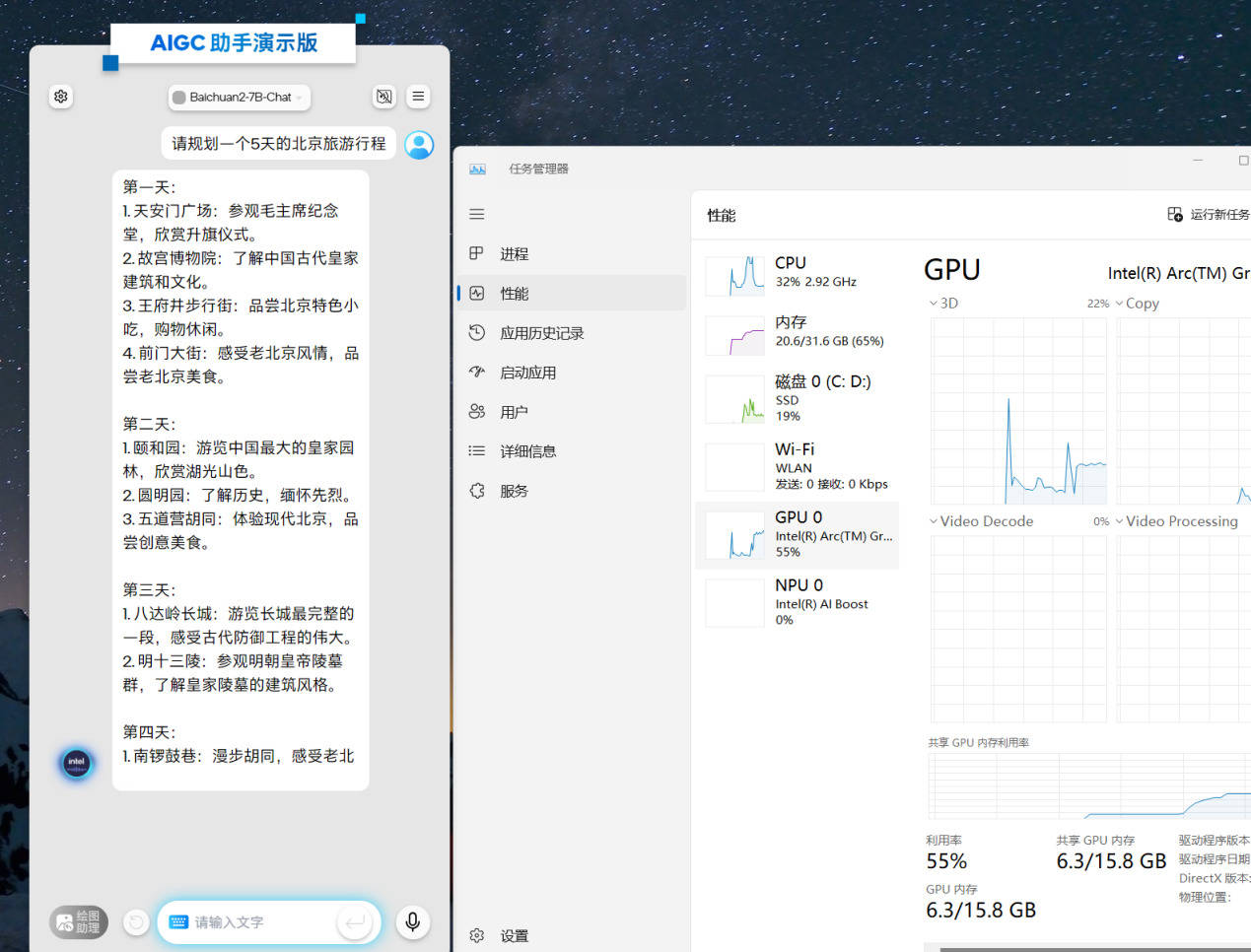The height and width of the screenshot is (952, 1251).
Task: Switch to drawing assistant mode toggle
Action: point(78,921)
